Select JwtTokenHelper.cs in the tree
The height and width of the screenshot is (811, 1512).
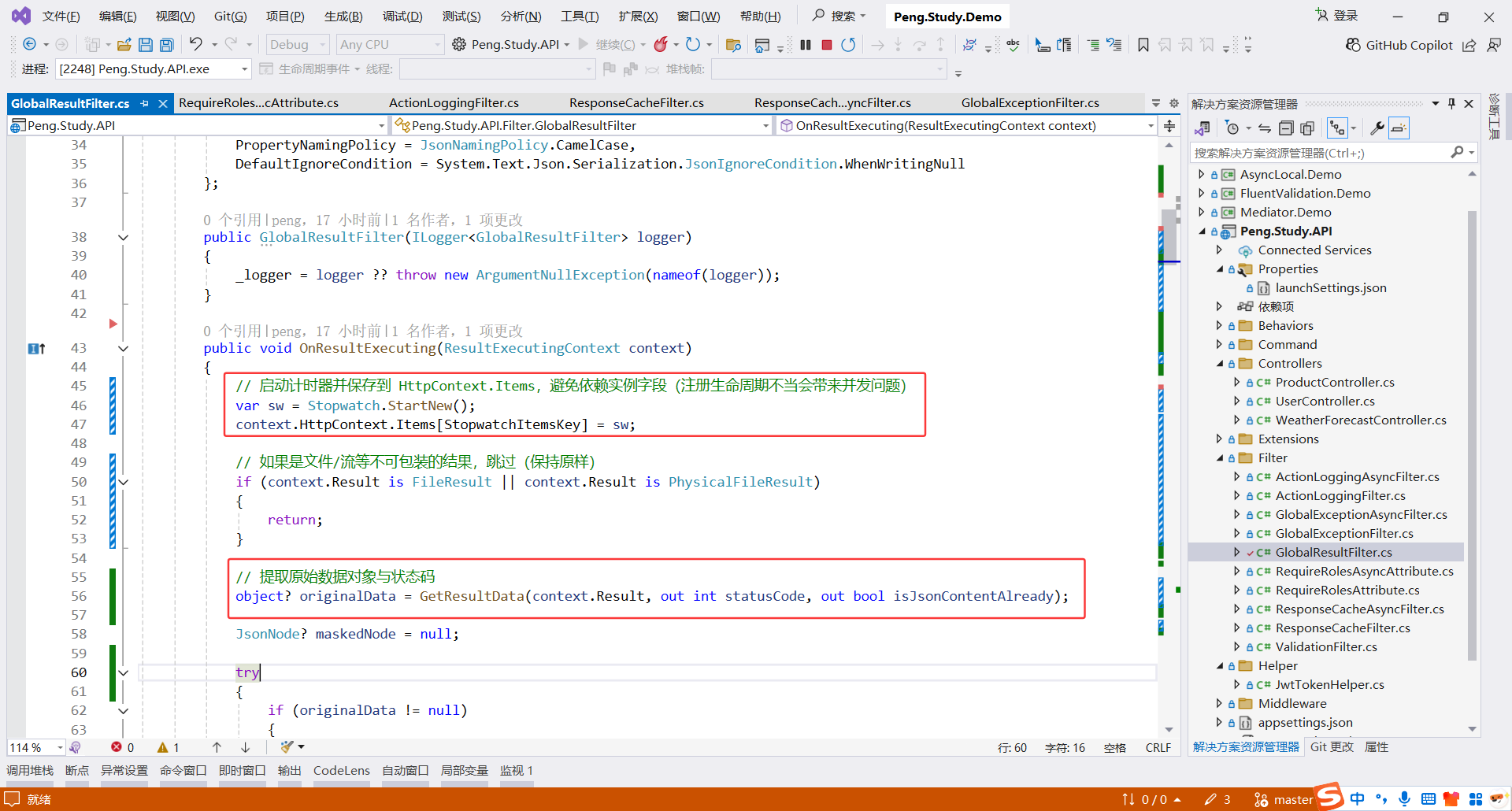1329,684
